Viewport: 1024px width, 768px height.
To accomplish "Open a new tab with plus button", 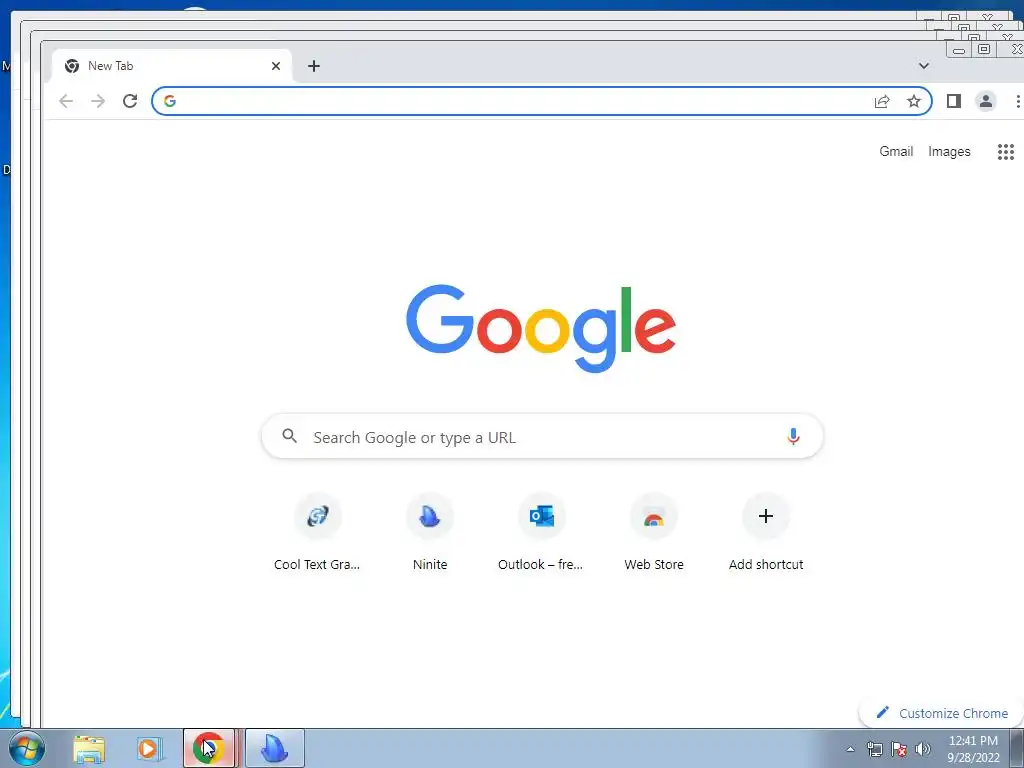I will click(313, 66).
